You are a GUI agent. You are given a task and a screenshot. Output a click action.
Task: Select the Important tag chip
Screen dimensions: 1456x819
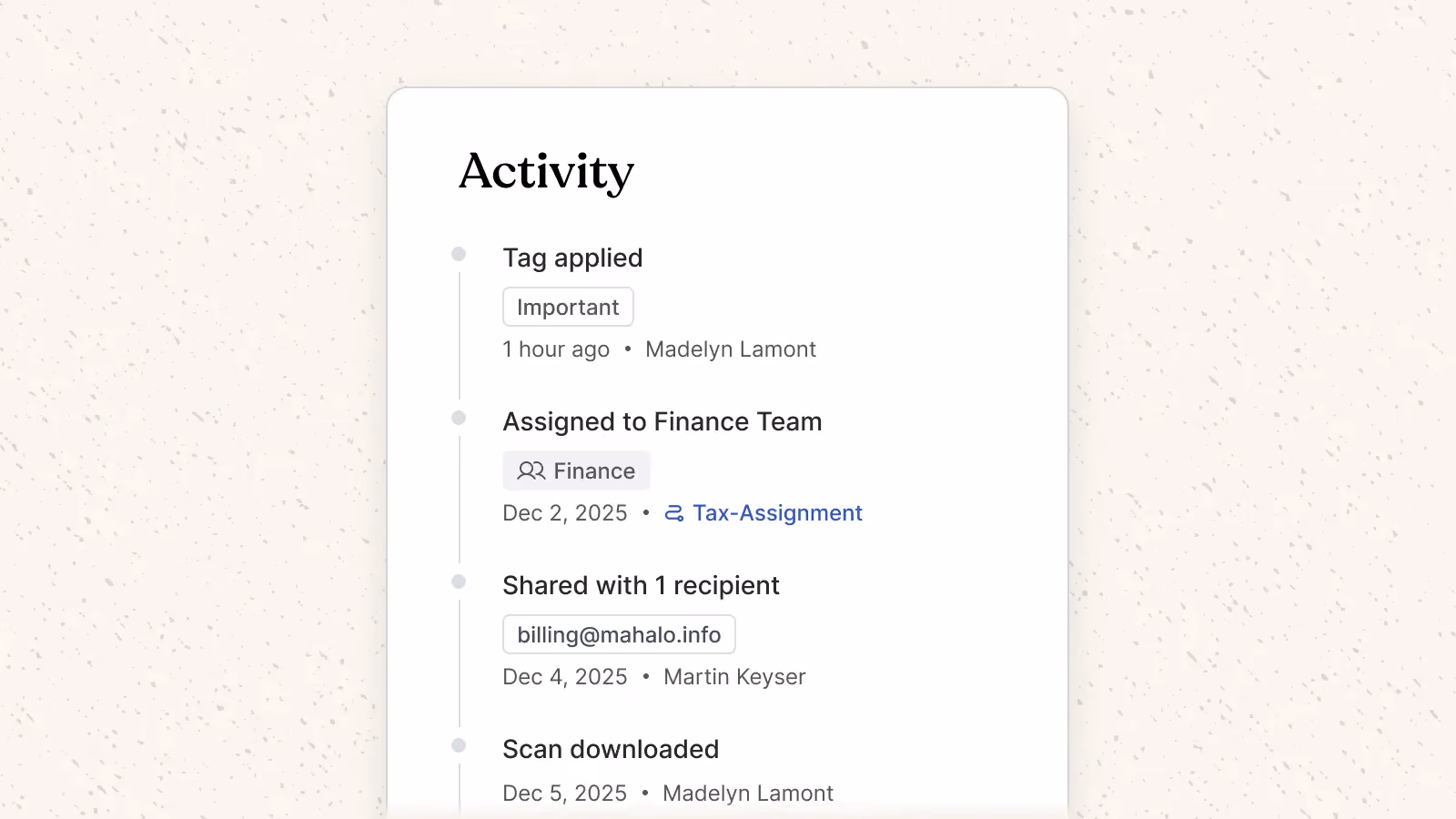click(568, 307)
